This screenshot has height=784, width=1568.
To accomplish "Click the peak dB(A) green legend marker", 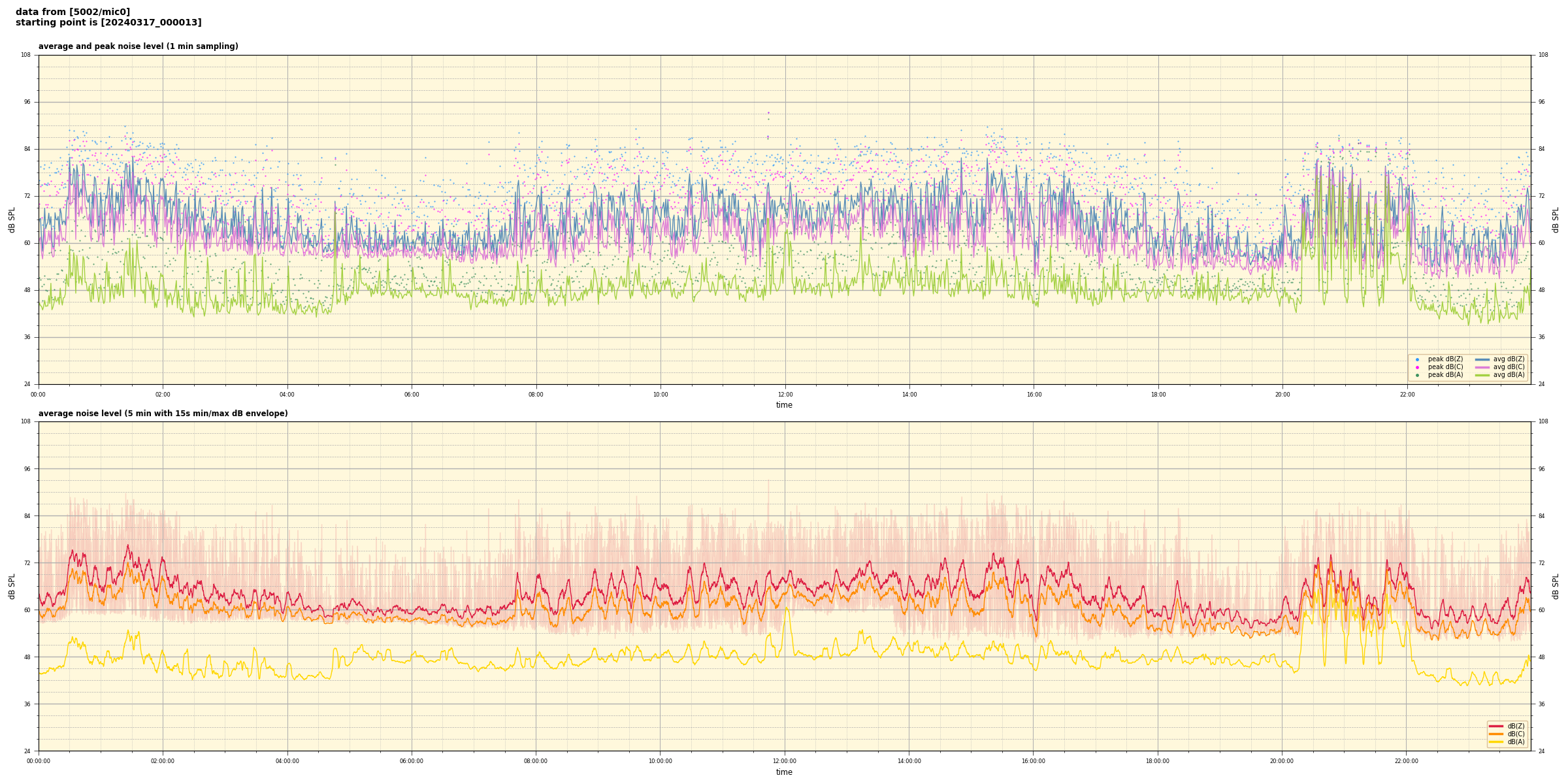I will click(1417, 375).
